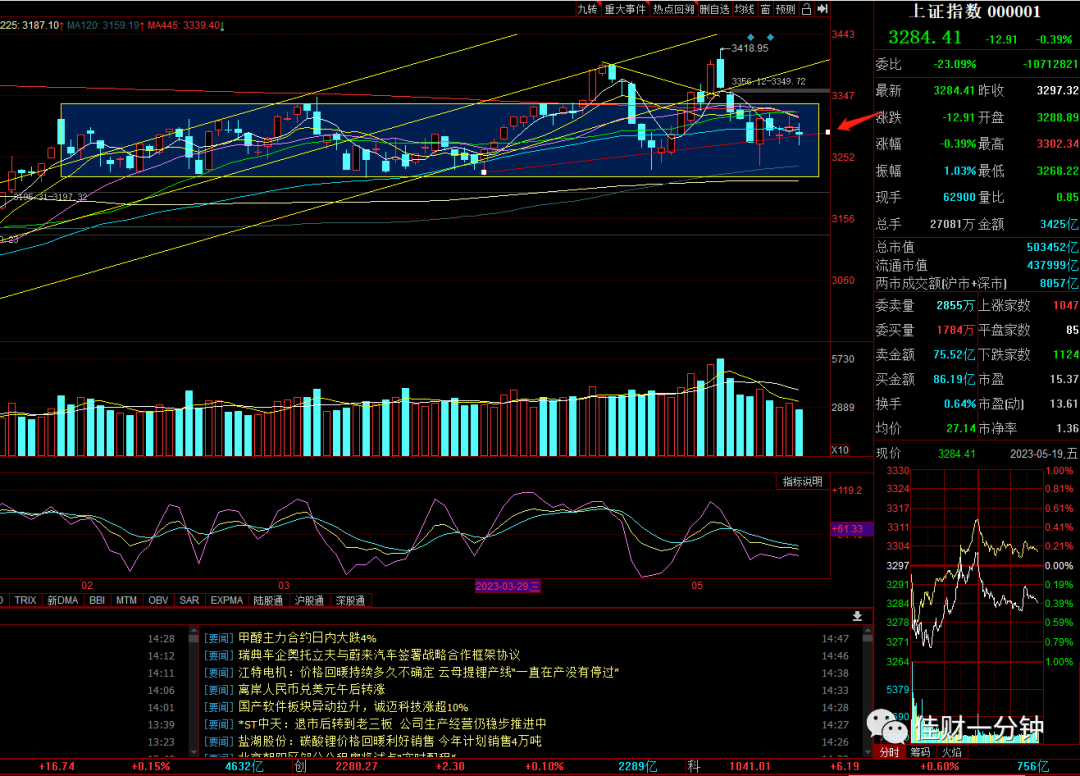Open the 九转 indicator button
The height and width of the screenshot is (776, 1080).
tap(587, 9)
